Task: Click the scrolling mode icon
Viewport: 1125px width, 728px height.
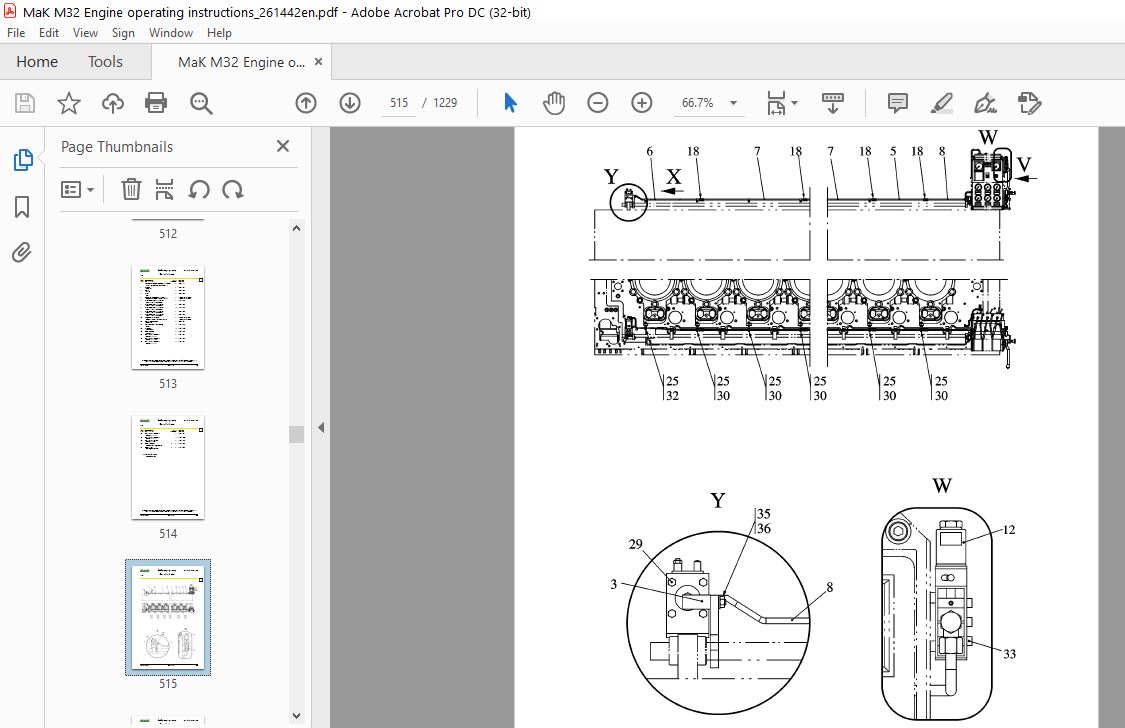Action: click(832, 103)
